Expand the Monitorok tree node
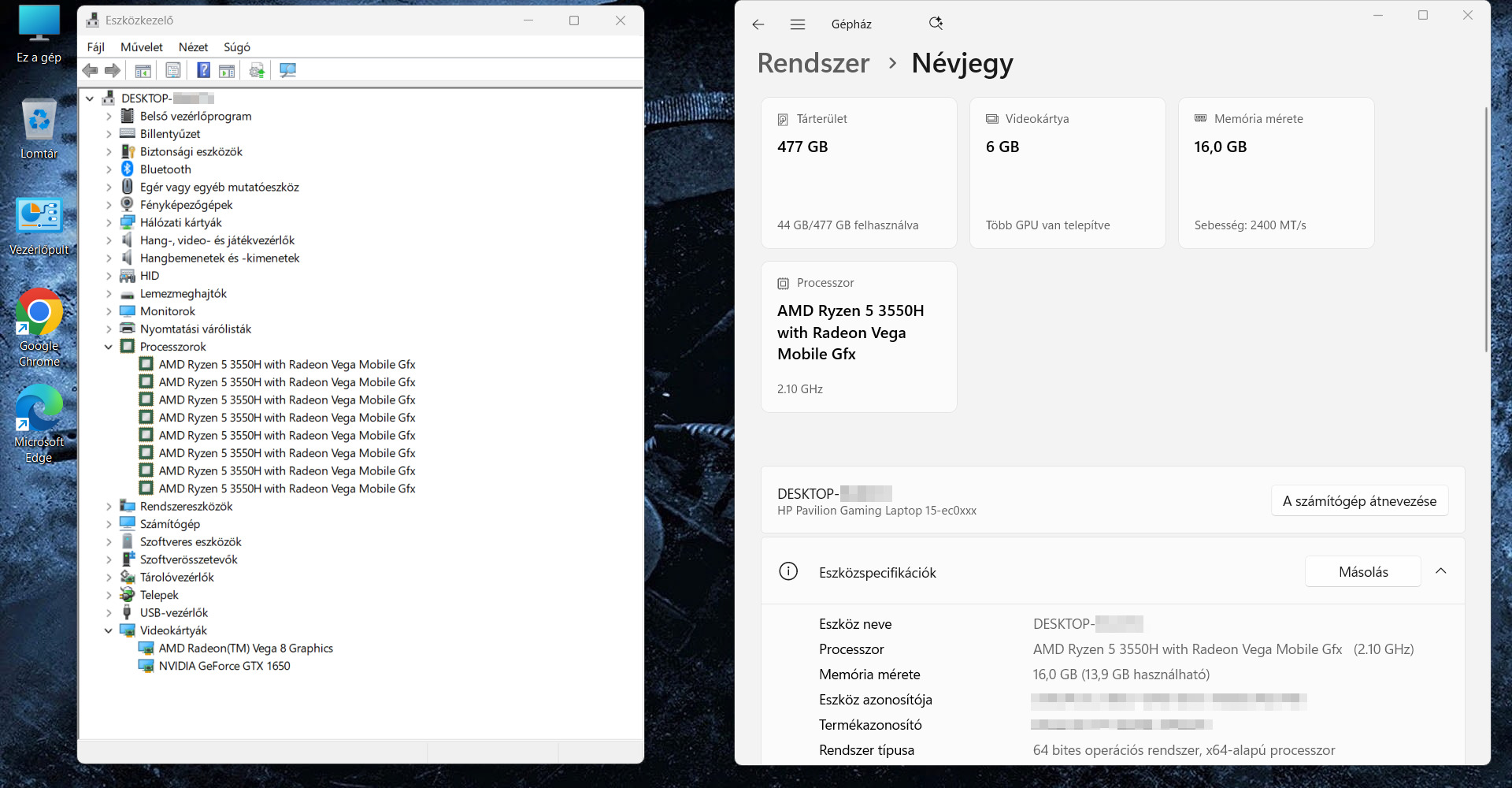This screenshot has height=788, width=1512. (109, 311)
